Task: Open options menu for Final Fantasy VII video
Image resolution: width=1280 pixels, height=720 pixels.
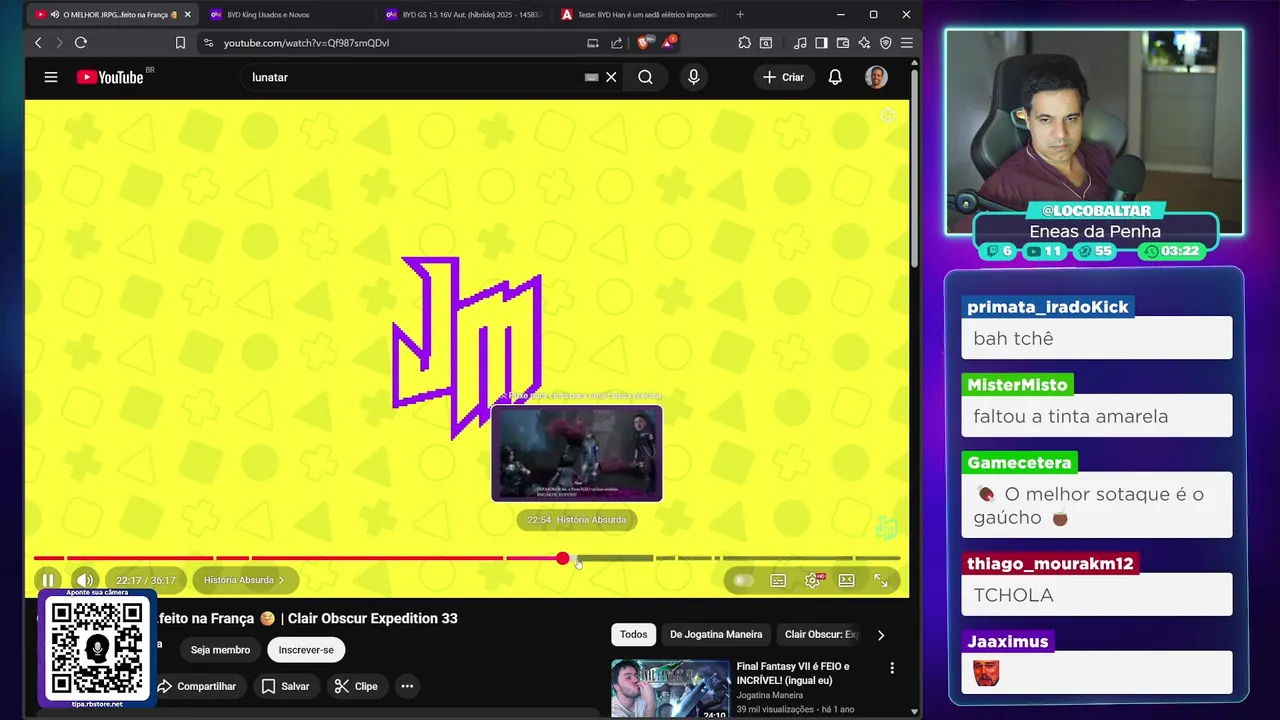Action: (x=892, y=668)
